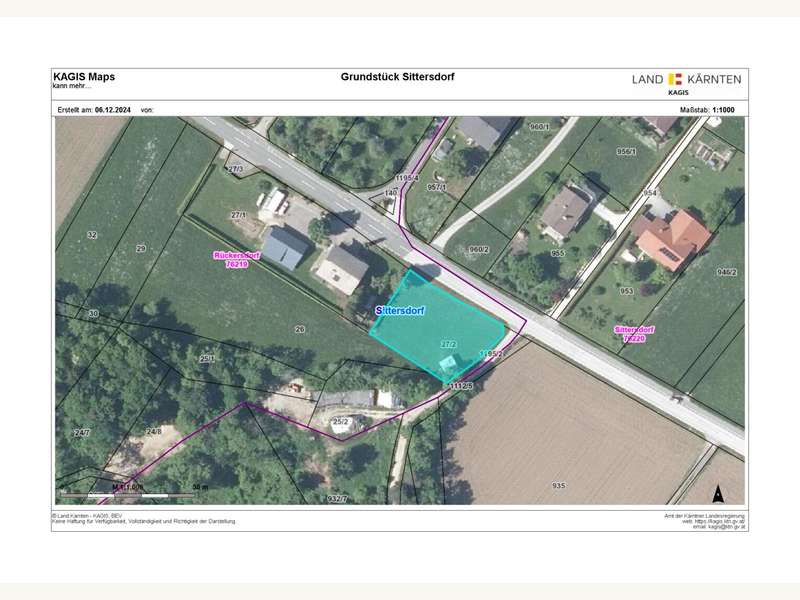Click the Grundstück Sittersdorf heading
The width and height of the screenshot is (800, 600).
point(398,77)
